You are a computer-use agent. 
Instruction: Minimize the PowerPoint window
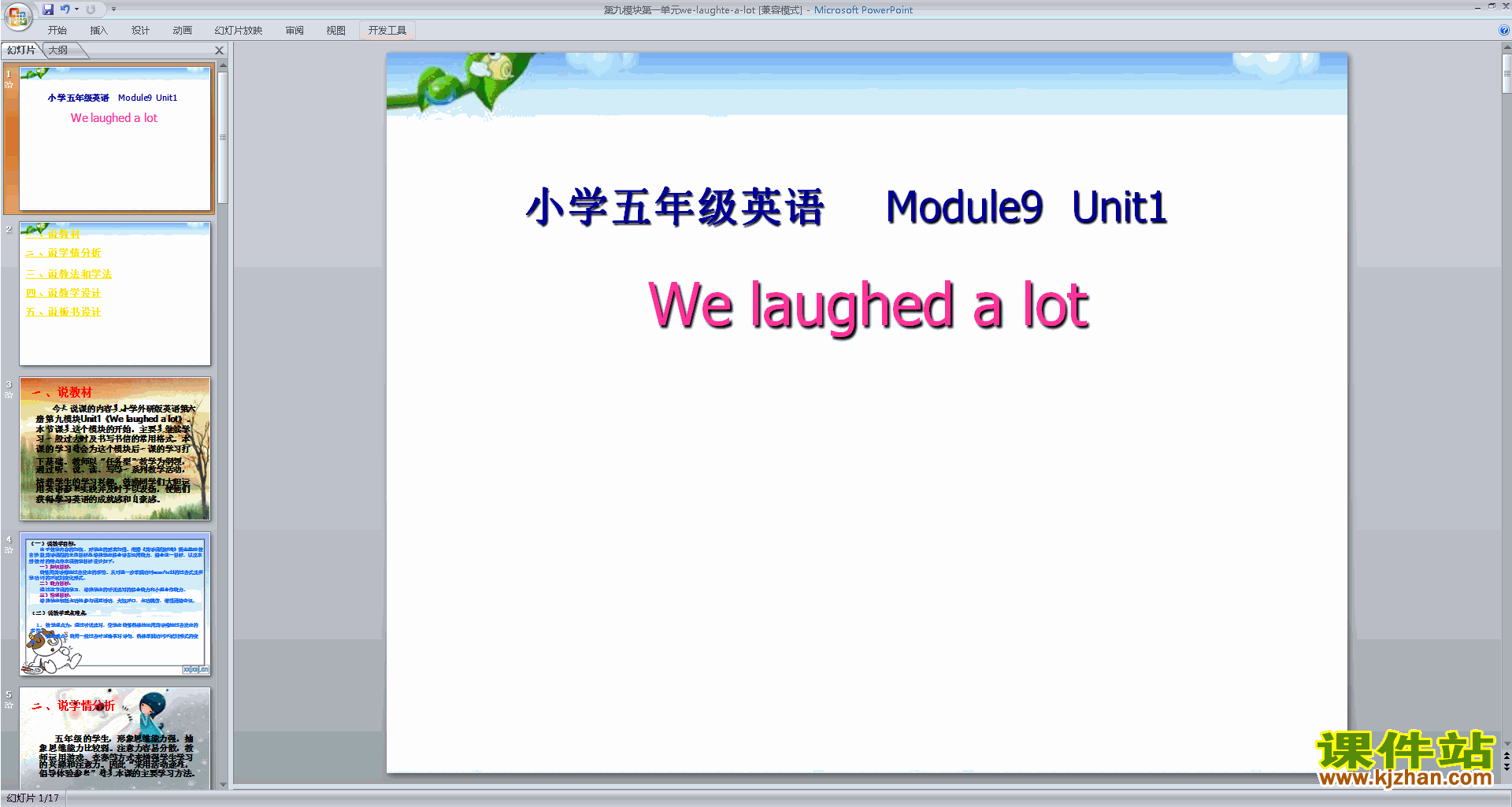[x=1477, y=7]
